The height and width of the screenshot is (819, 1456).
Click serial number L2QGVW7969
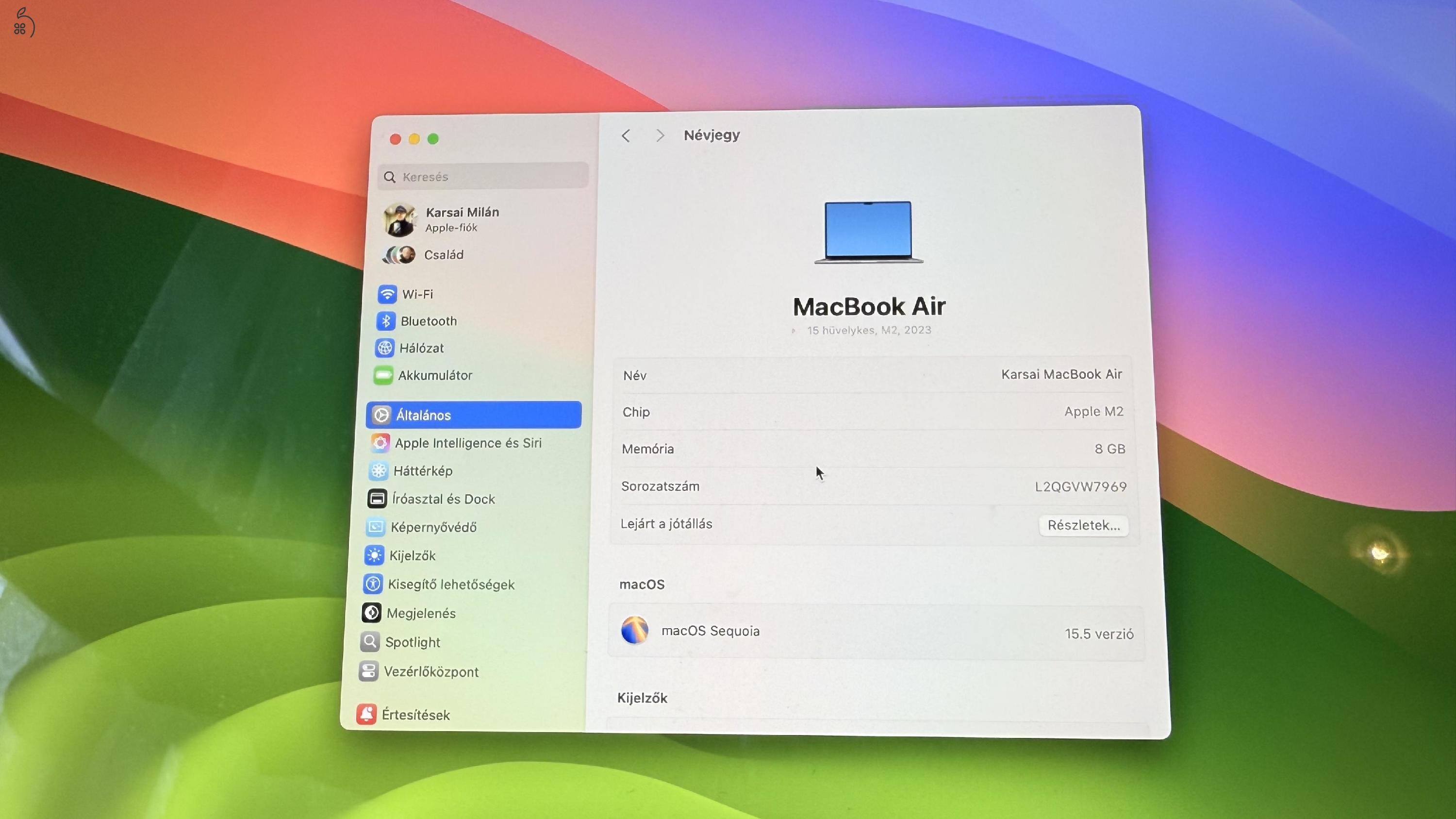tap(1081, 486)
